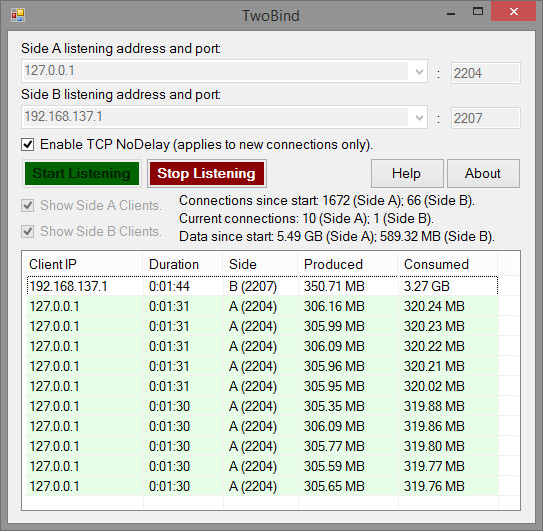The image size is (543, 531).
Task: Sort by Produced column header
Action: point(348,264)
